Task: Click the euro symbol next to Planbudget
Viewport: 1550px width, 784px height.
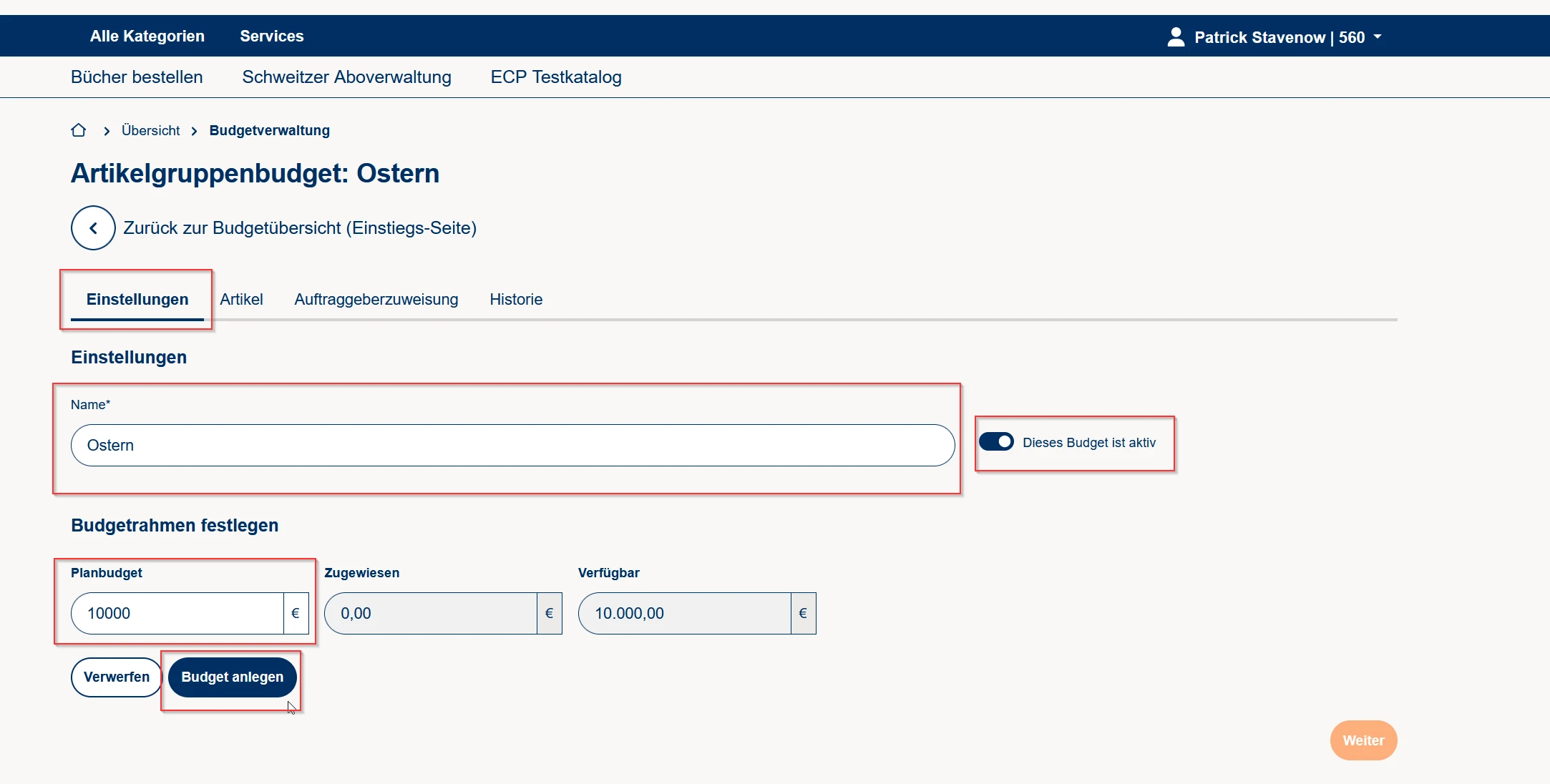Action: click(x=296, y=613)
